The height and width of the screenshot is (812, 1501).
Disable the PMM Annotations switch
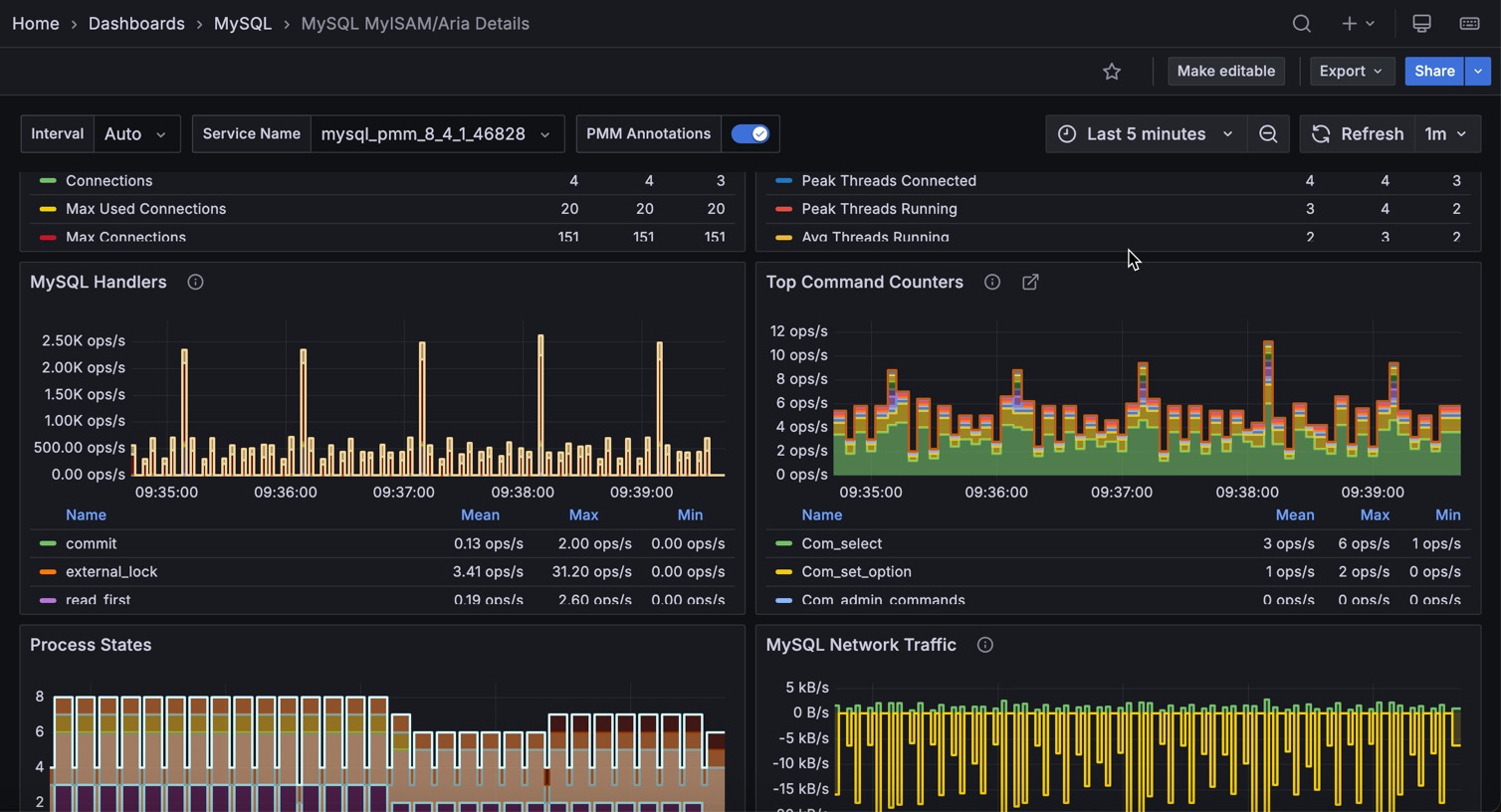pos(750,134)
